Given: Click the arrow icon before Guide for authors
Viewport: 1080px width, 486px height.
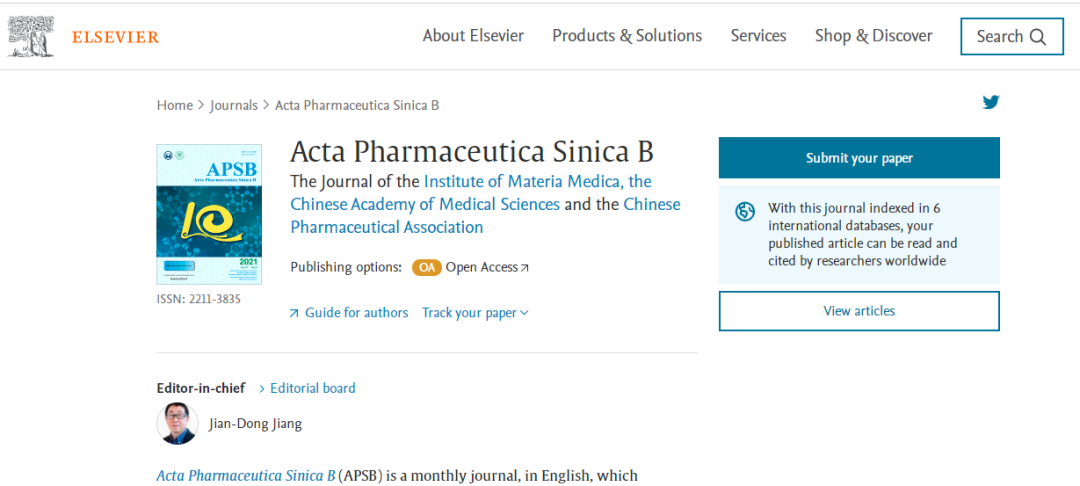Looking at the screenshot, I should (294, 313).
